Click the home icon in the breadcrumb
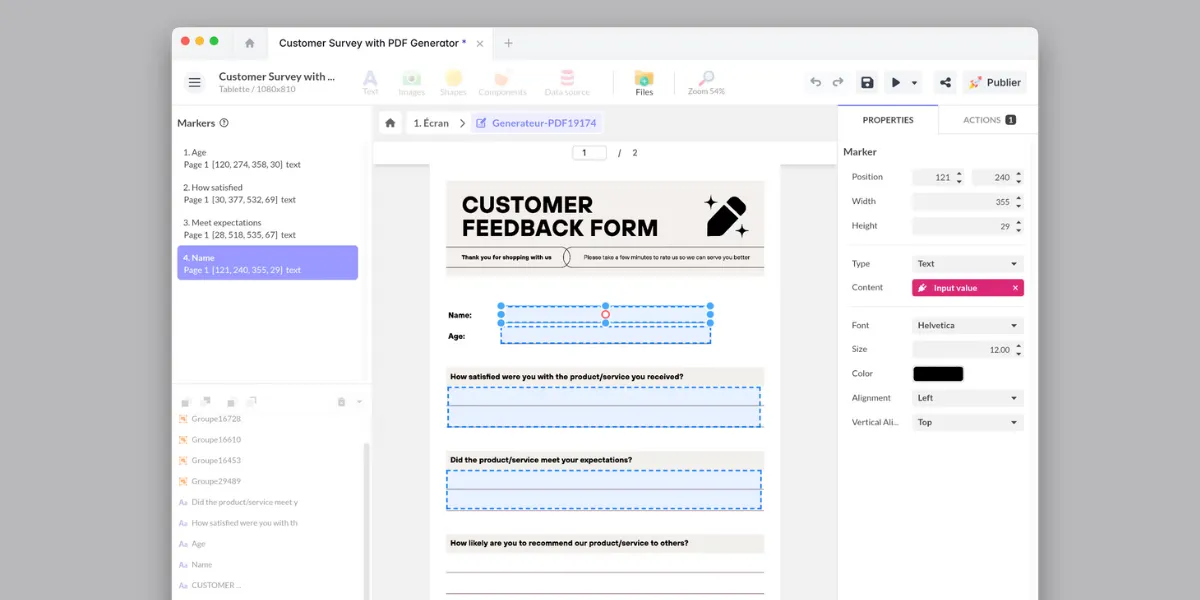 tap(390, 123)
